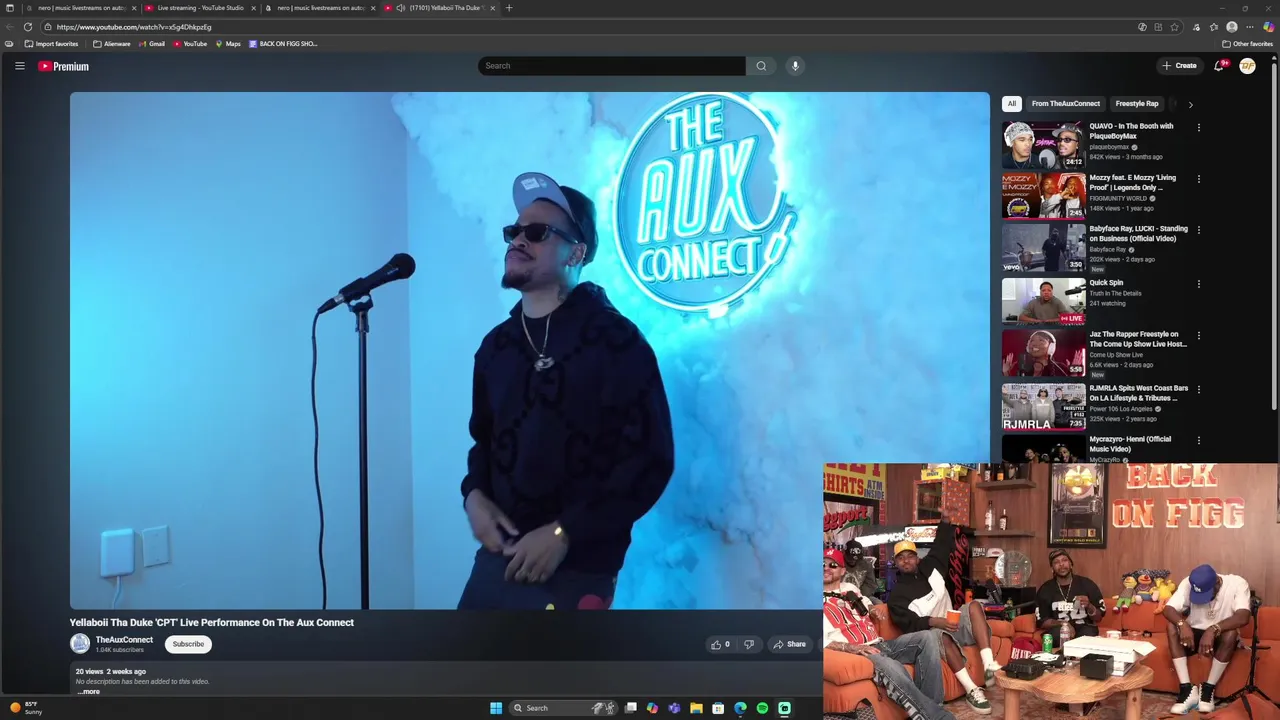Open options for Babyface Ray video
The image size is (1280, 720).
pos(1198,230)
